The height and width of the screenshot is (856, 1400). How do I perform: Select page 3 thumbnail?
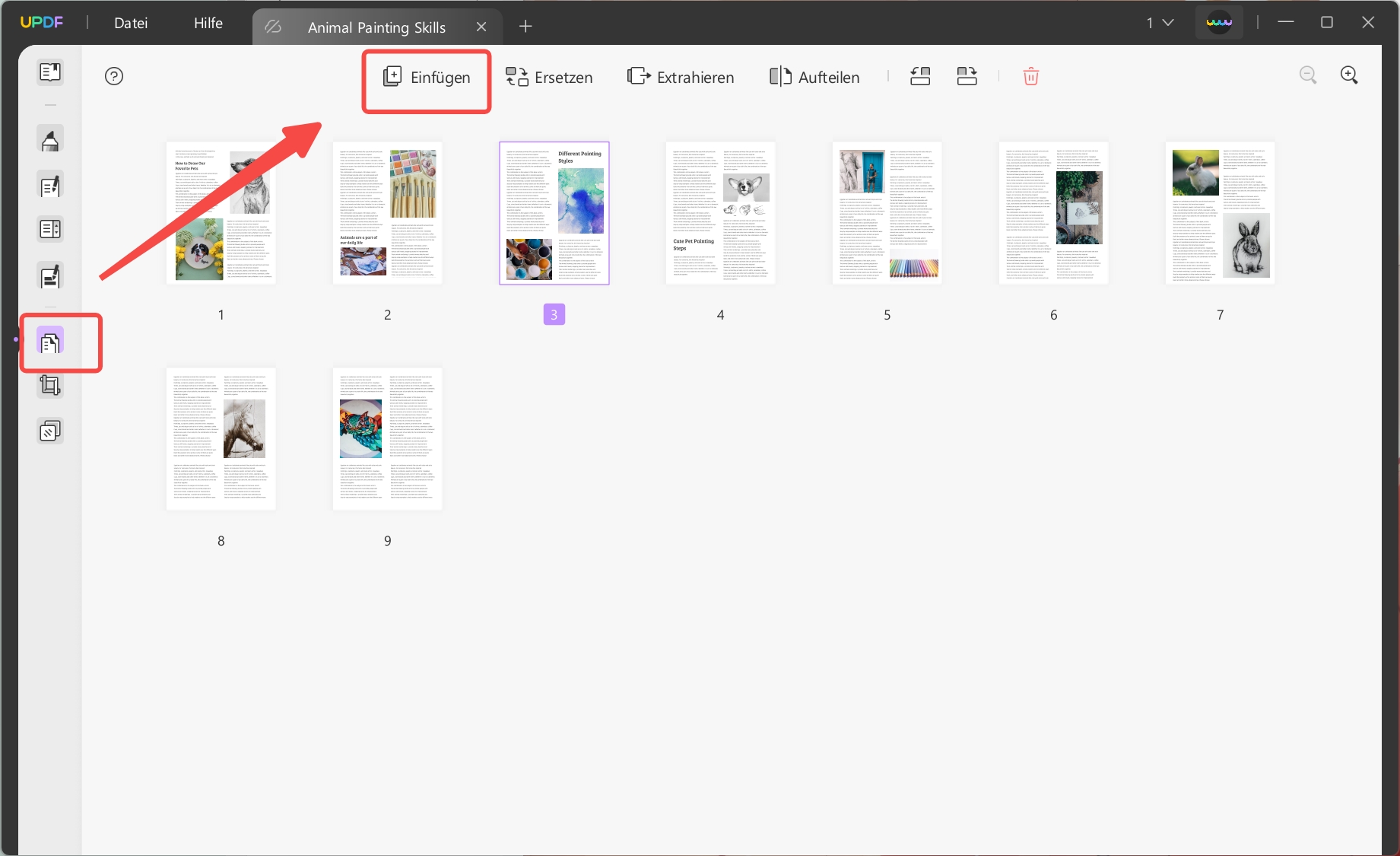point(554,214)
